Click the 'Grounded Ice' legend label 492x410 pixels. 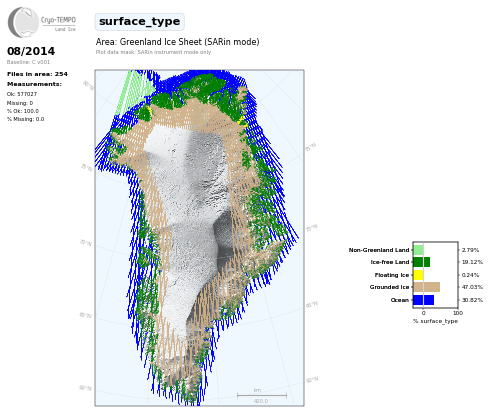pos(389,287)
